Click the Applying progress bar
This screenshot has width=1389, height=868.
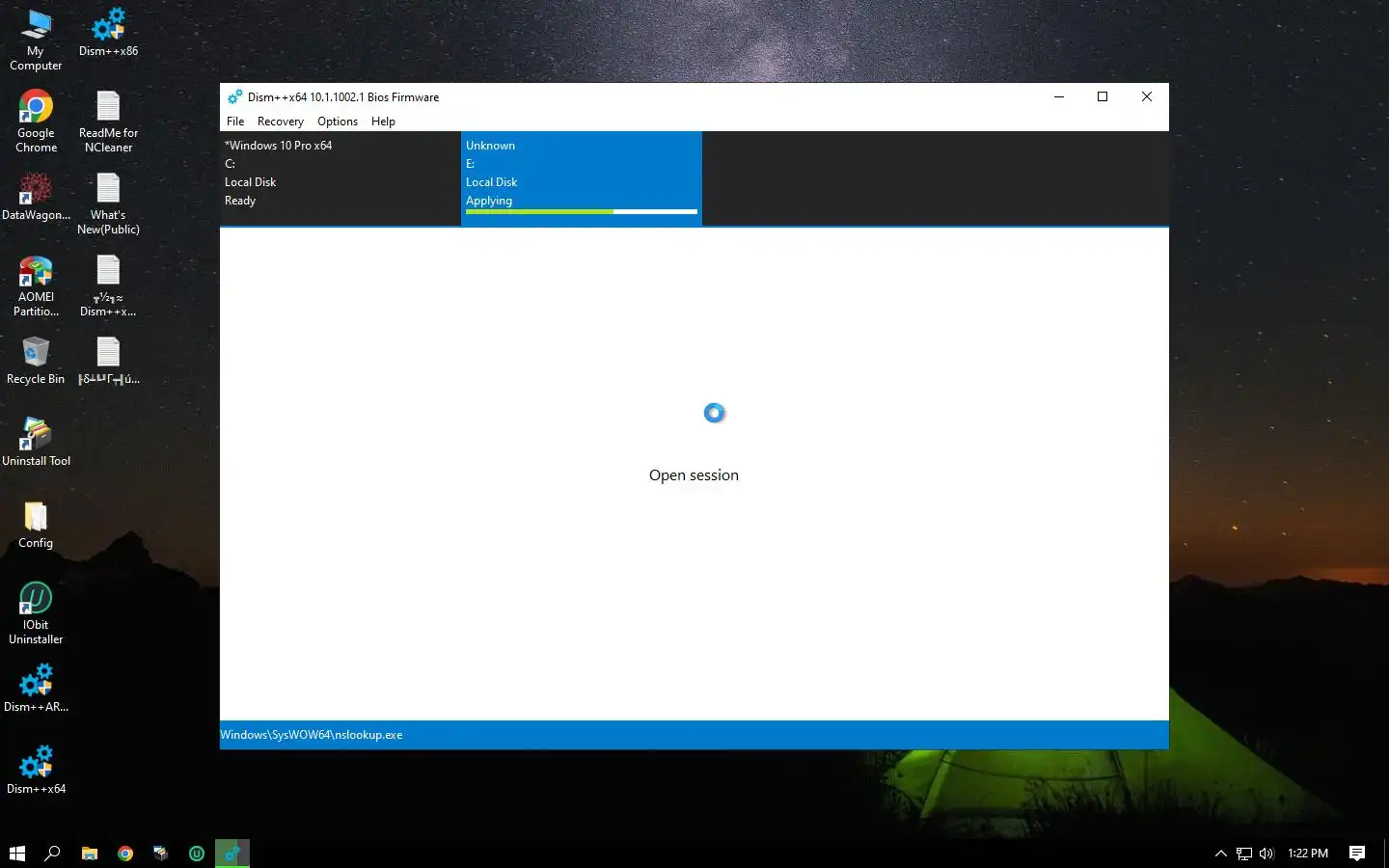582,211
